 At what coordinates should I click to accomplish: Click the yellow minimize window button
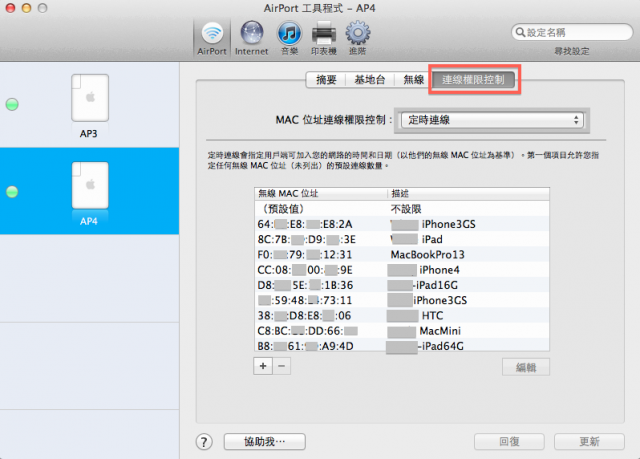pos(27,8)
